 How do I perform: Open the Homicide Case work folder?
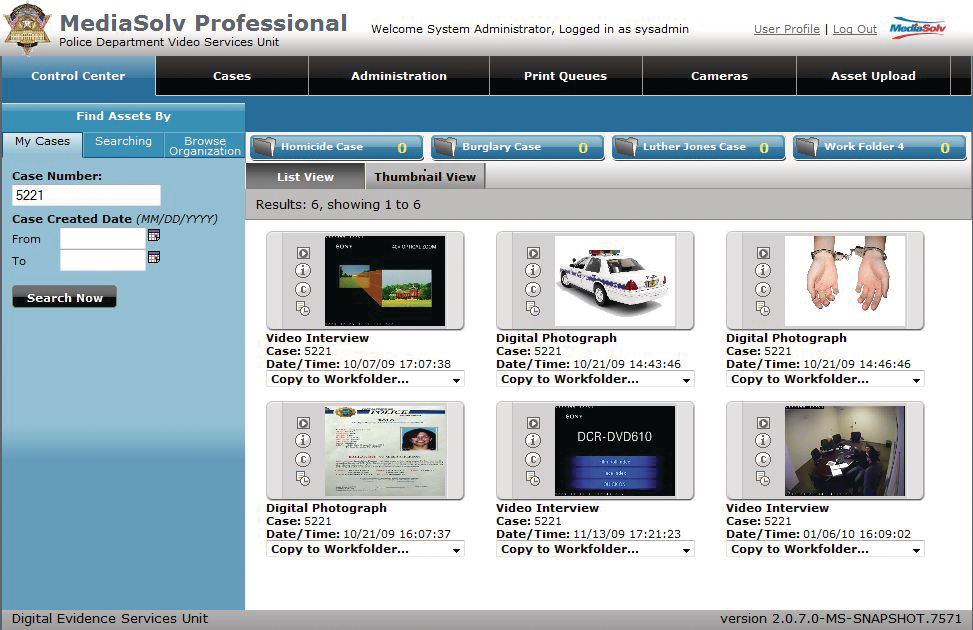point(335,147)
